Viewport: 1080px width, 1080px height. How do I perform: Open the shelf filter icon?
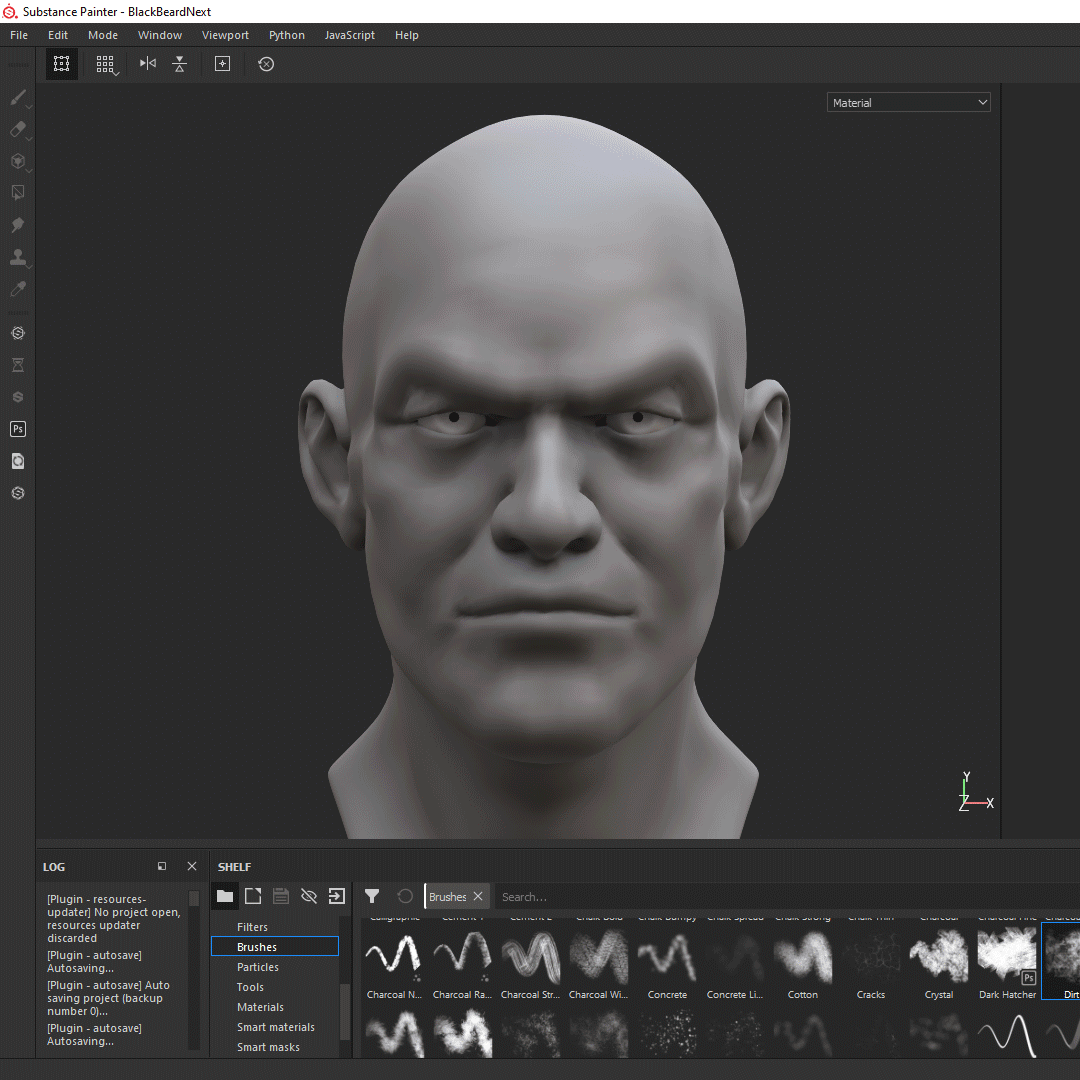(x=372, y=896)
